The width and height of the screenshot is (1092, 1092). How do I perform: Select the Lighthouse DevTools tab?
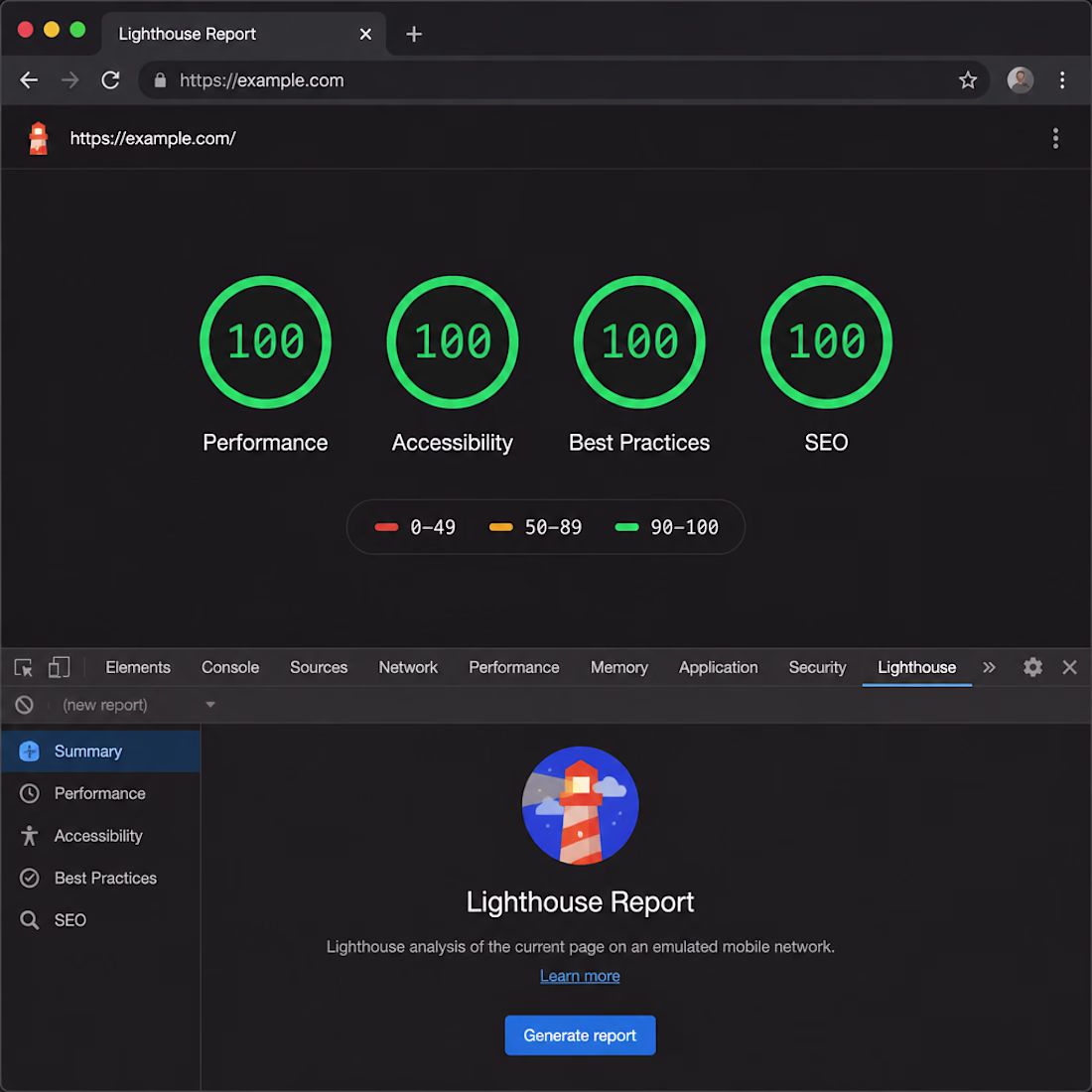916,667
